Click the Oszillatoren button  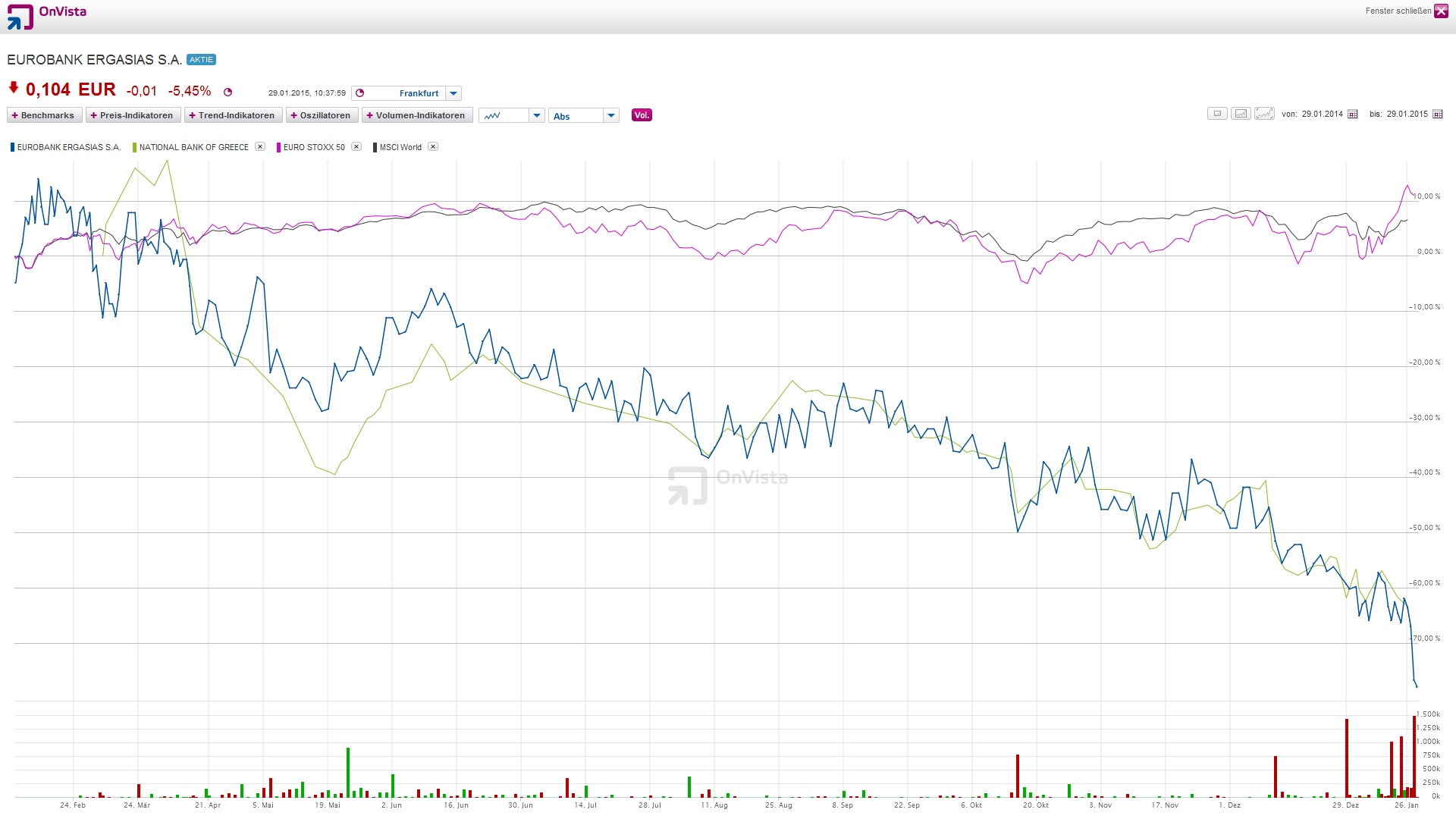coord(321,115)
